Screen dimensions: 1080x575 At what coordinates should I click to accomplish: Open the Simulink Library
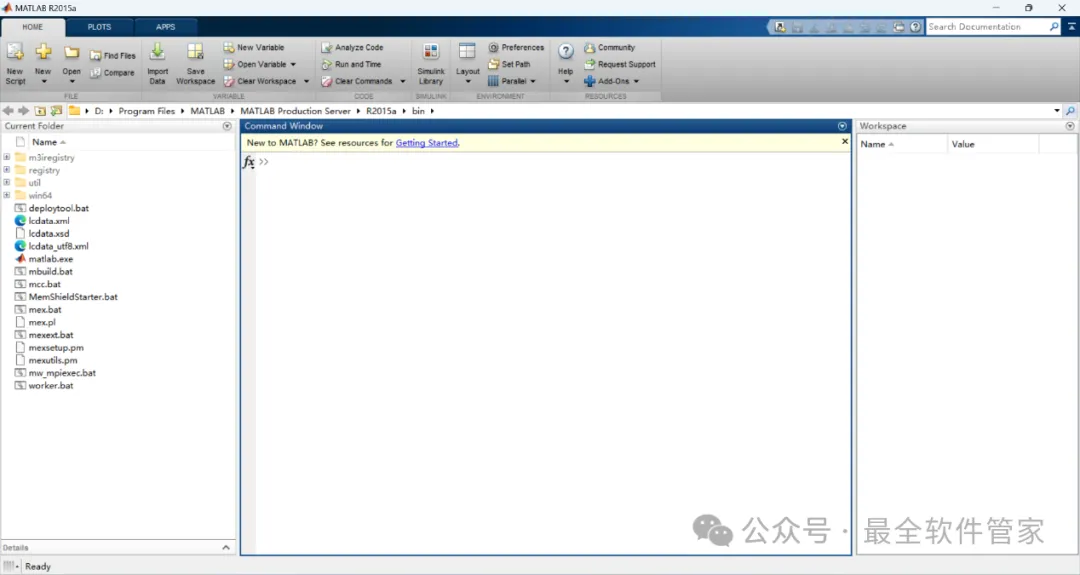click(x=431, y=63)
